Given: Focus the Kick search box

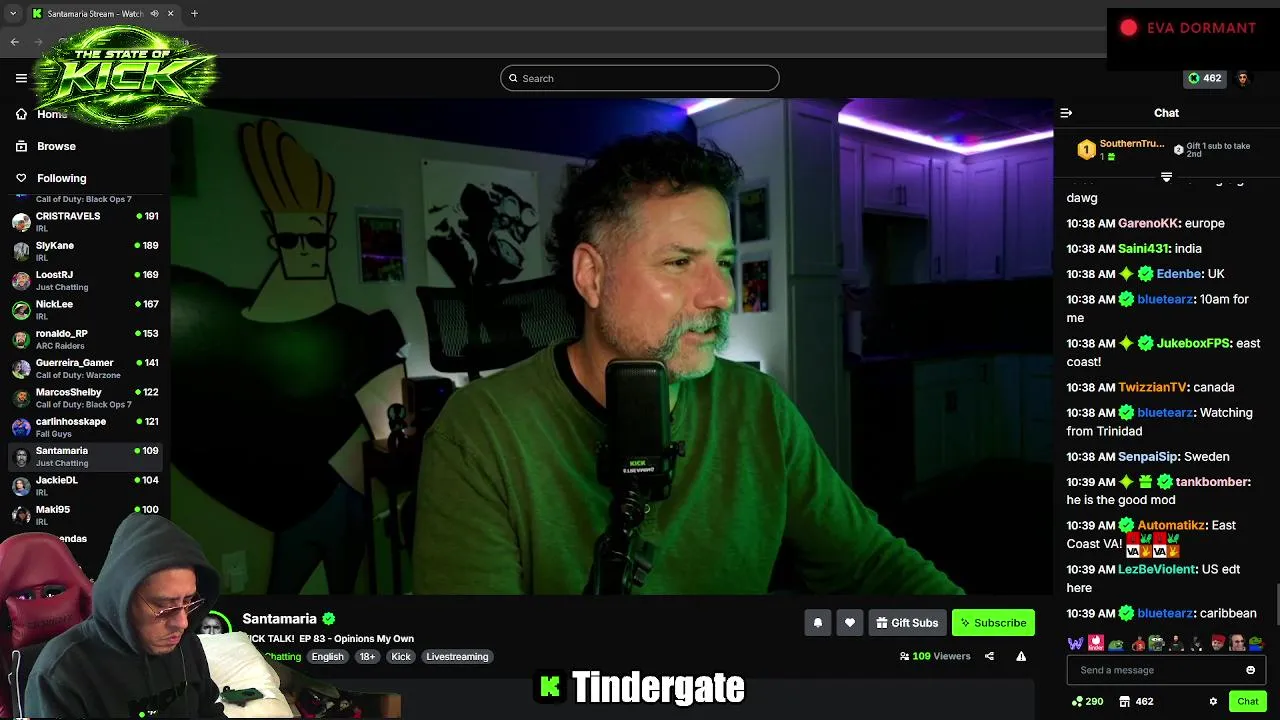Looking at the screenshot, I should click(640, 78).
